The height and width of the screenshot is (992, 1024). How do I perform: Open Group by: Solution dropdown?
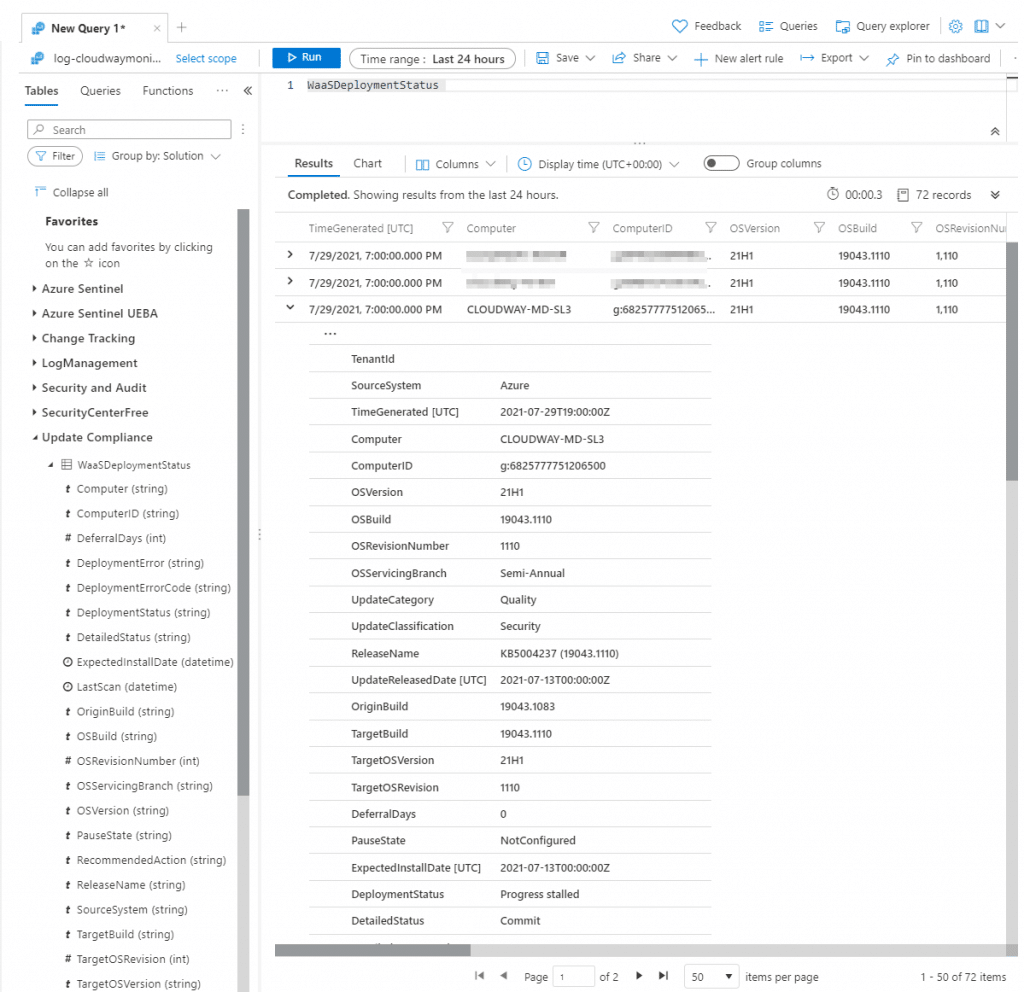[157, 156]
